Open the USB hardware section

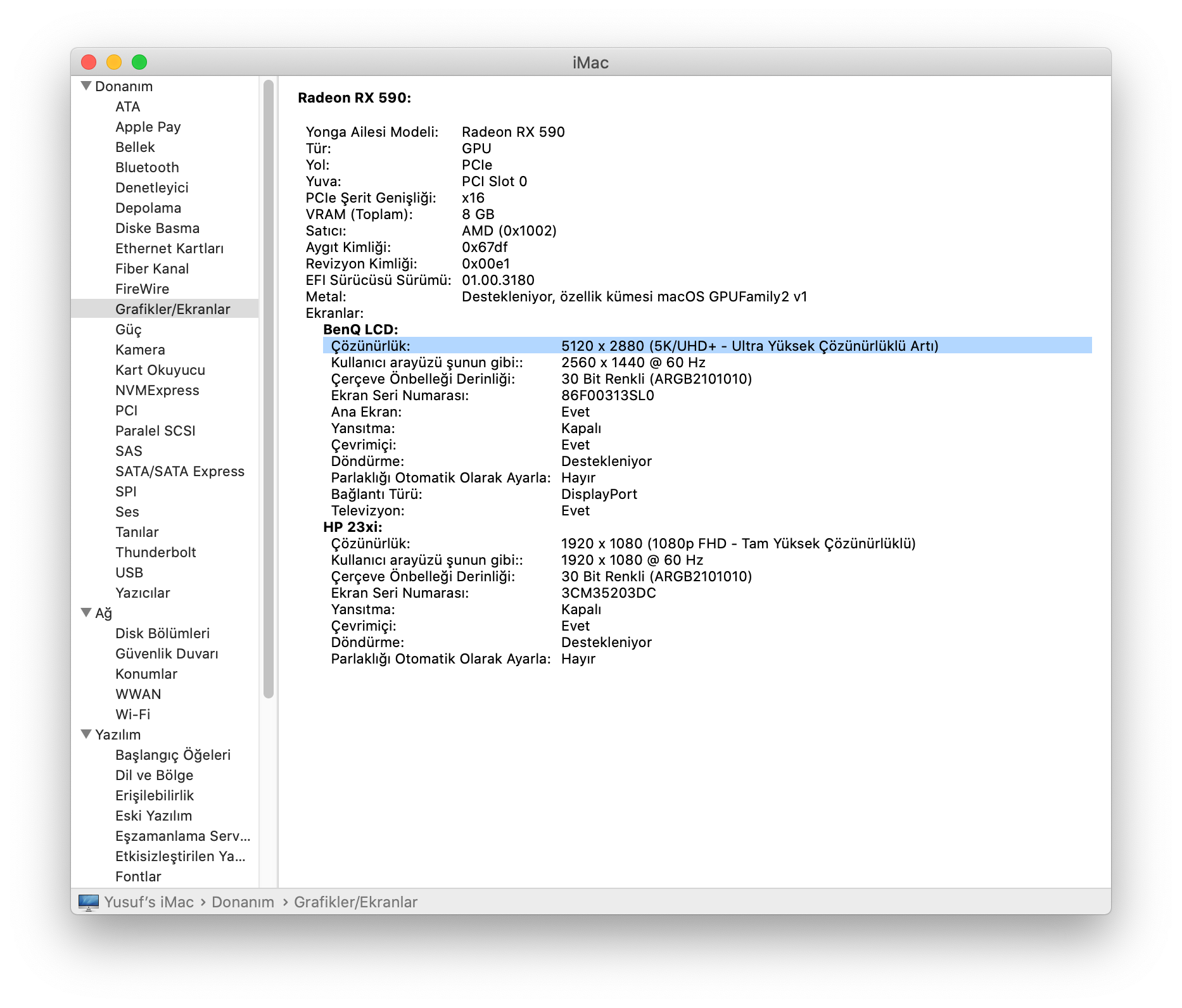pyautogui.click(x=129, y=572)
